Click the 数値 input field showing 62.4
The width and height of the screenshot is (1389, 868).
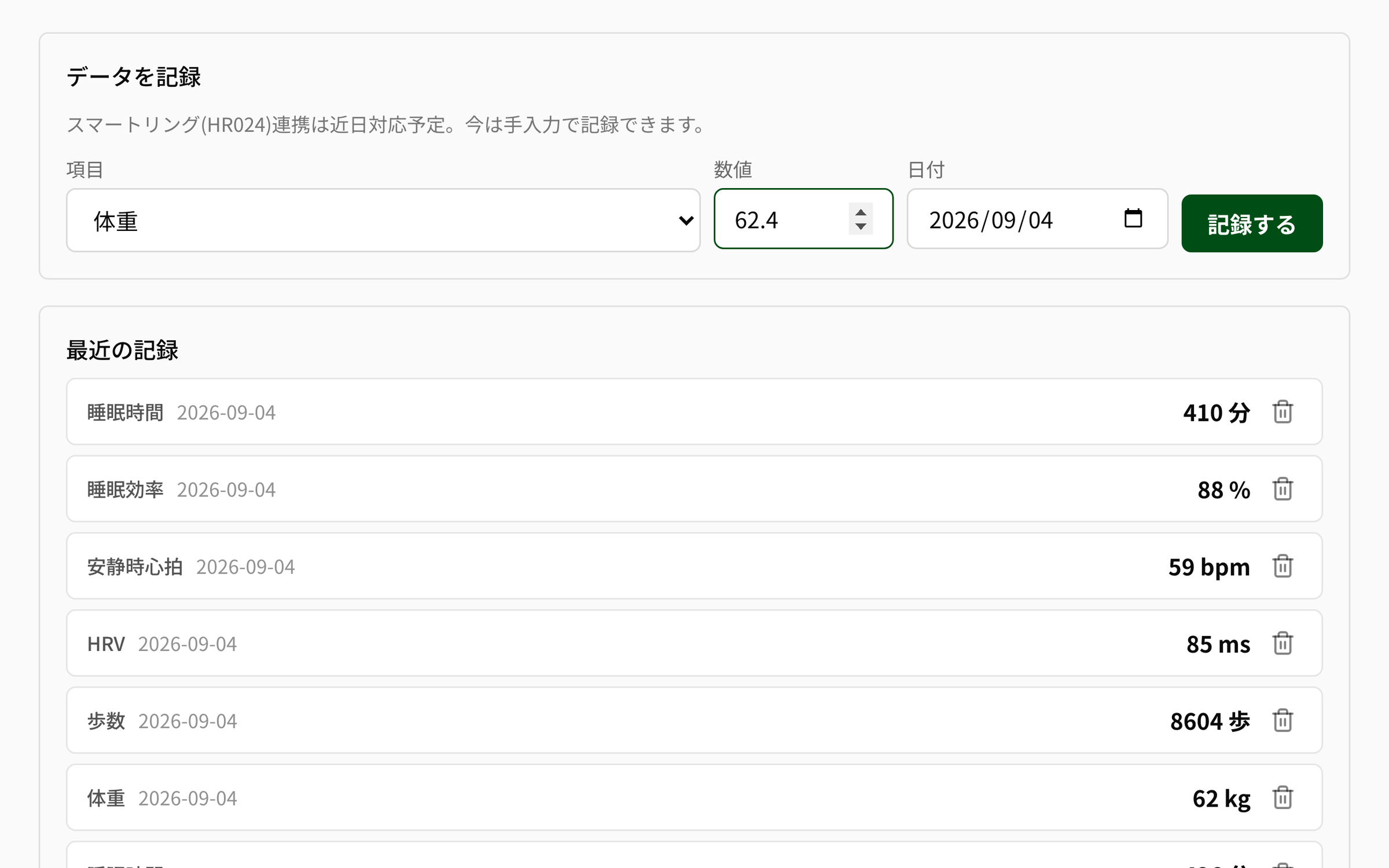[803, 219]
